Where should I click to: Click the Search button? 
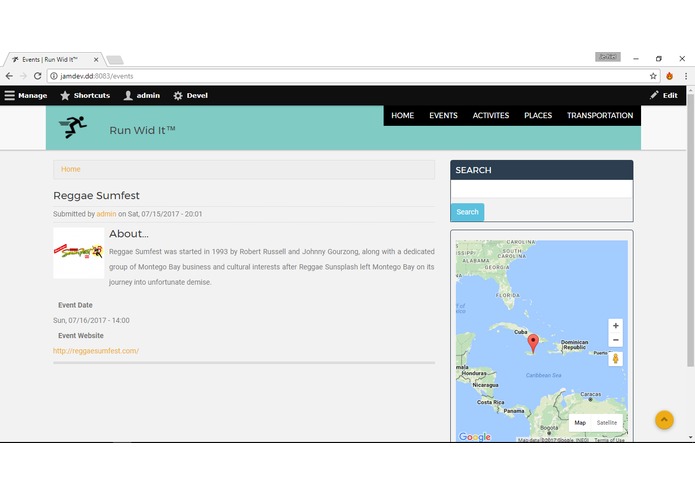468,212
